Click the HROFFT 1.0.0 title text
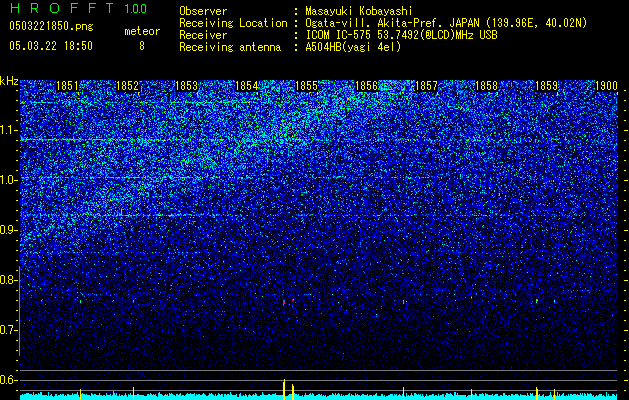Screen dimensions: 629x400 79,8
